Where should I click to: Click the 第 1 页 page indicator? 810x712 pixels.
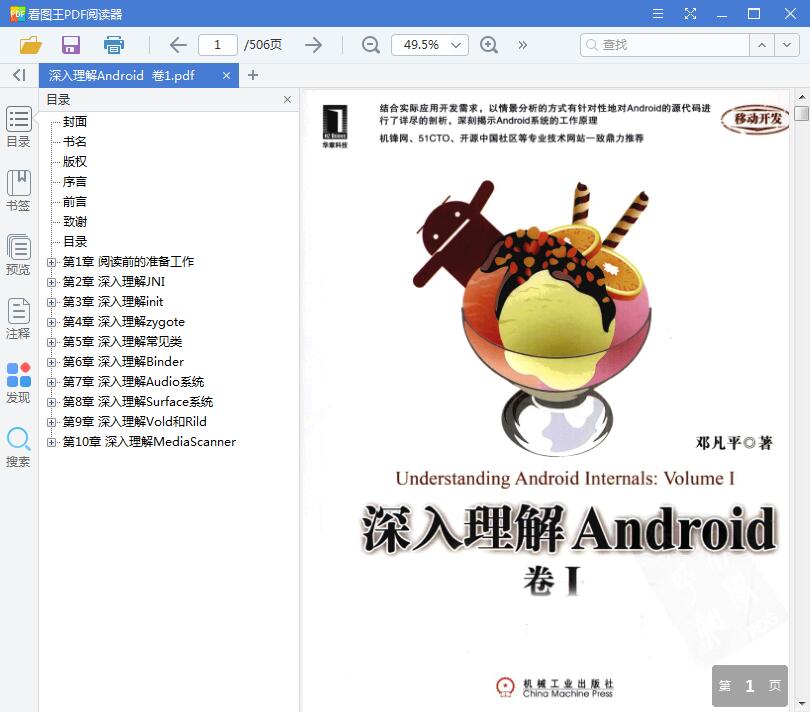tap(750, 686)
